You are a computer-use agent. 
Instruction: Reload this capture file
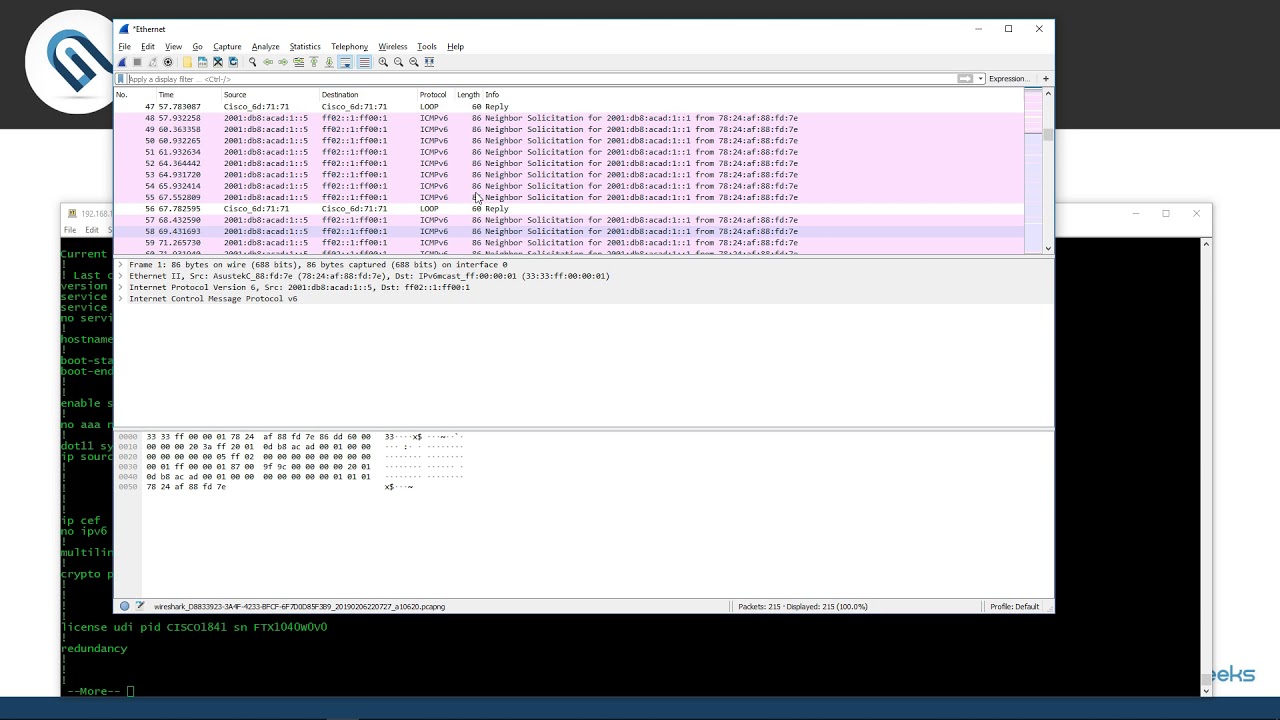[x=233, y=62]
